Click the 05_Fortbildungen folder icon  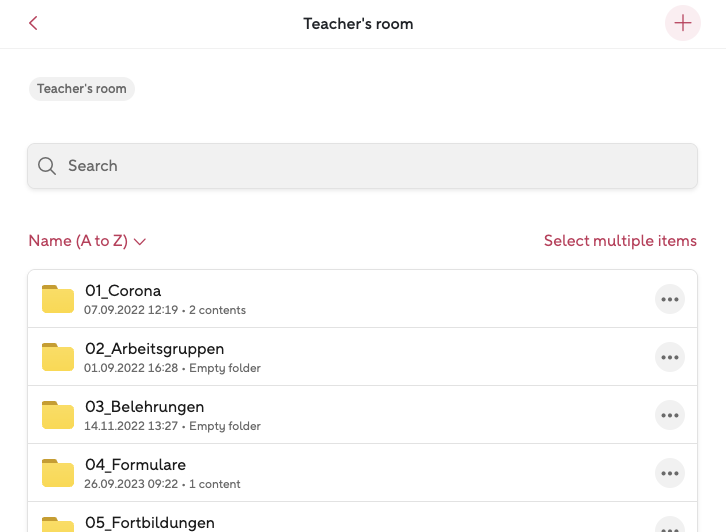pos(58,524)
